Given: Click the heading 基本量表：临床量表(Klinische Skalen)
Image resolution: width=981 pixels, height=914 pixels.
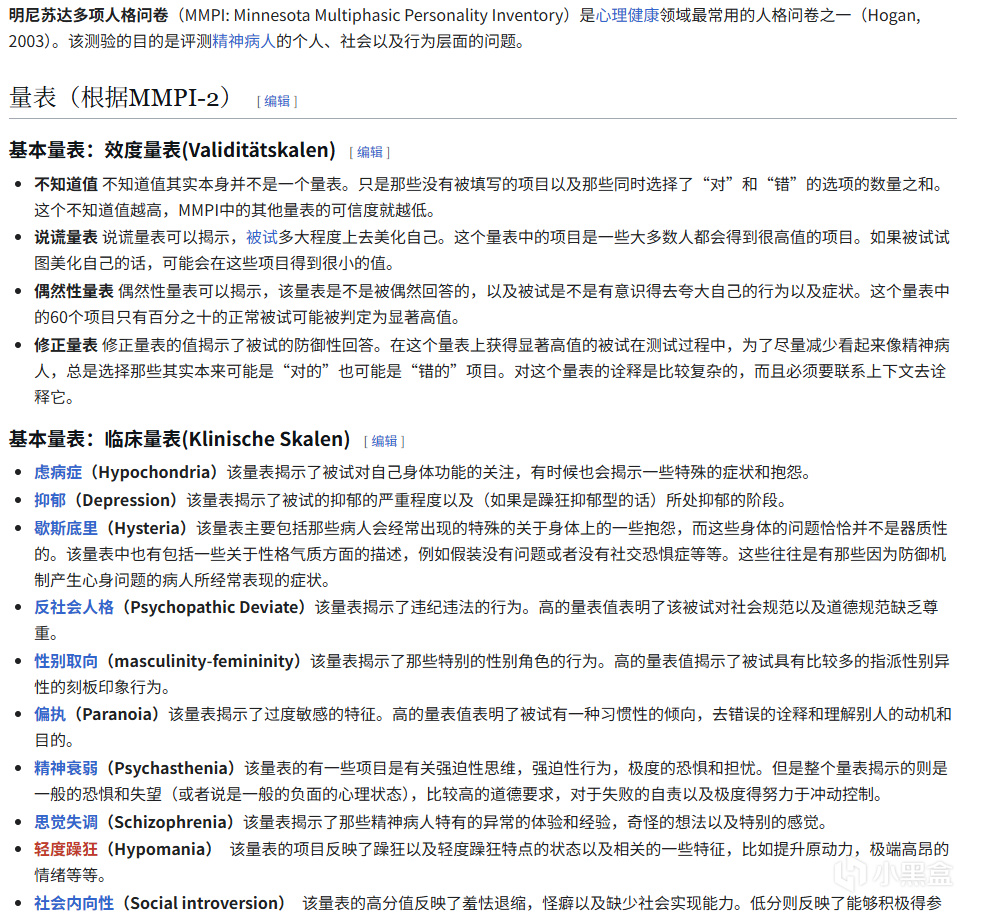Looking at the screenshot, I should coord(180,439).
